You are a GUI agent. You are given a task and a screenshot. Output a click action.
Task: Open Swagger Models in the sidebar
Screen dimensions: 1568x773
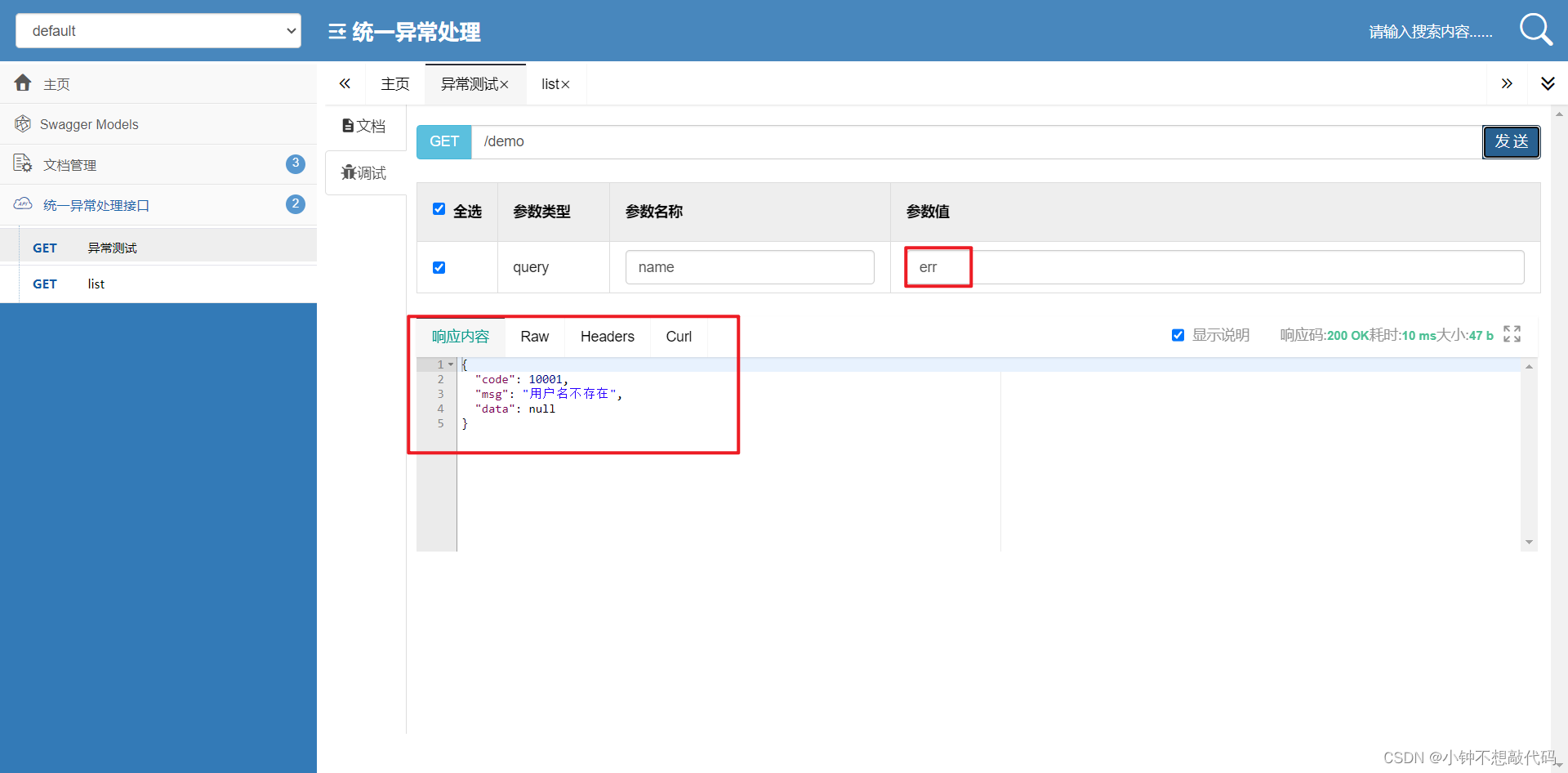coord(158,124)
